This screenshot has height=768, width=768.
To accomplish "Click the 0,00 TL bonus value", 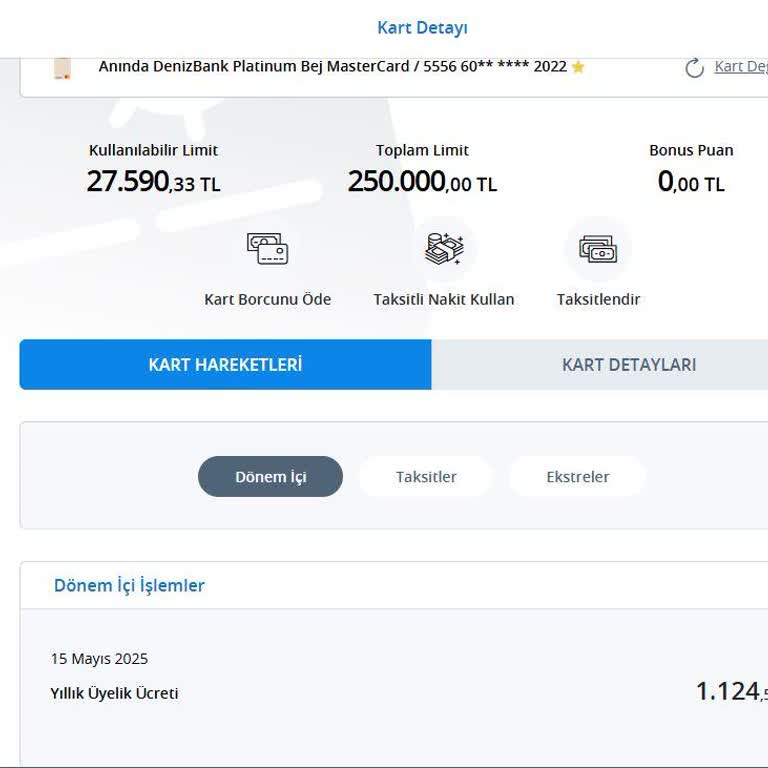I will (x=691, y=182).
